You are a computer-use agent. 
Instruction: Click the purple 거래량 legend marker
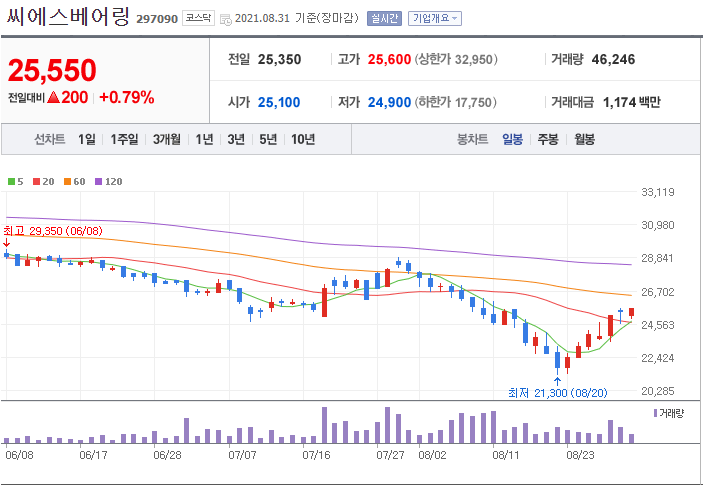pyautogui.click(x=655, y=413)
